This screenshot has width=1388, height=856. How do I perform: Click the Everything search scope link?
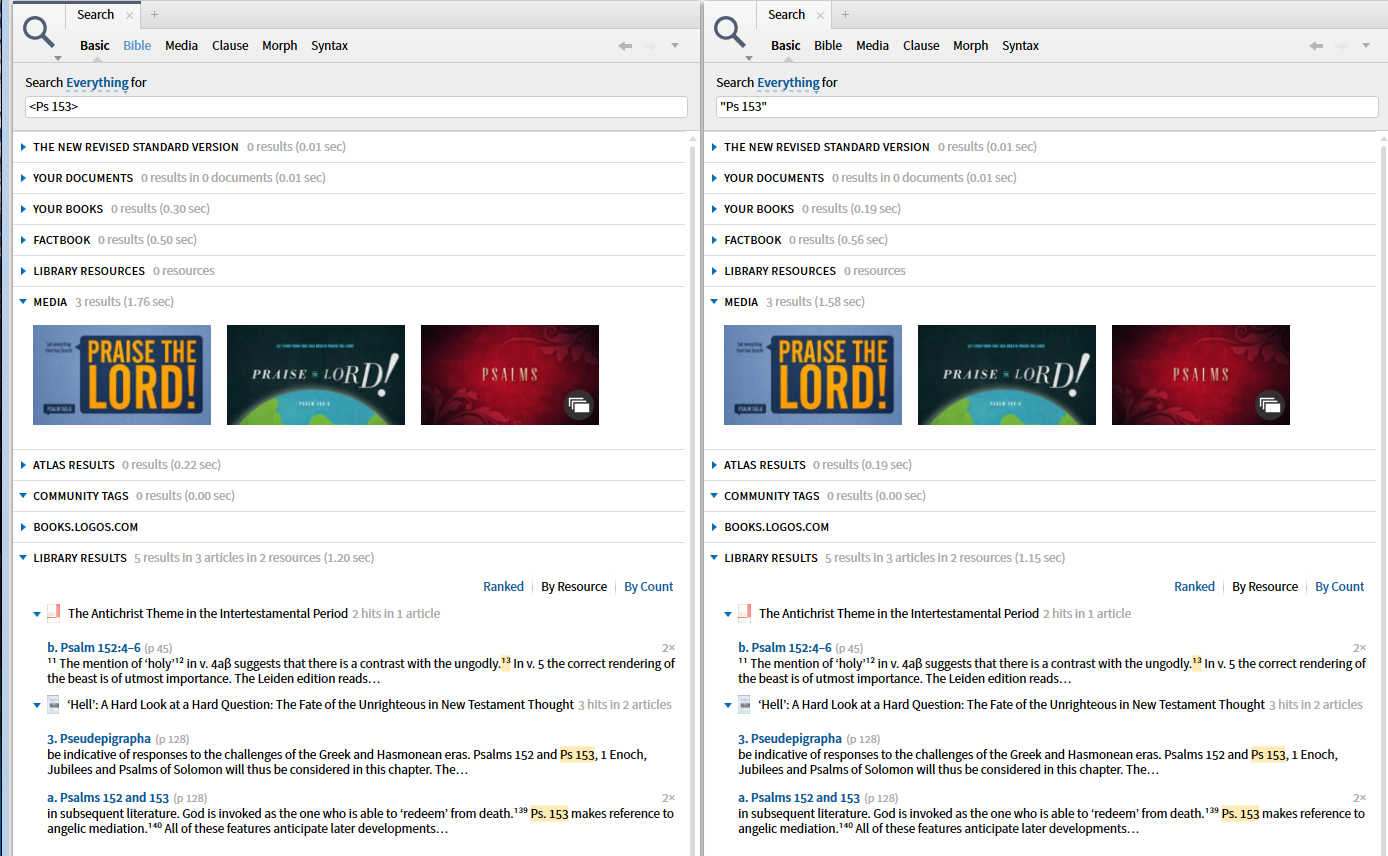click(97, 82)
